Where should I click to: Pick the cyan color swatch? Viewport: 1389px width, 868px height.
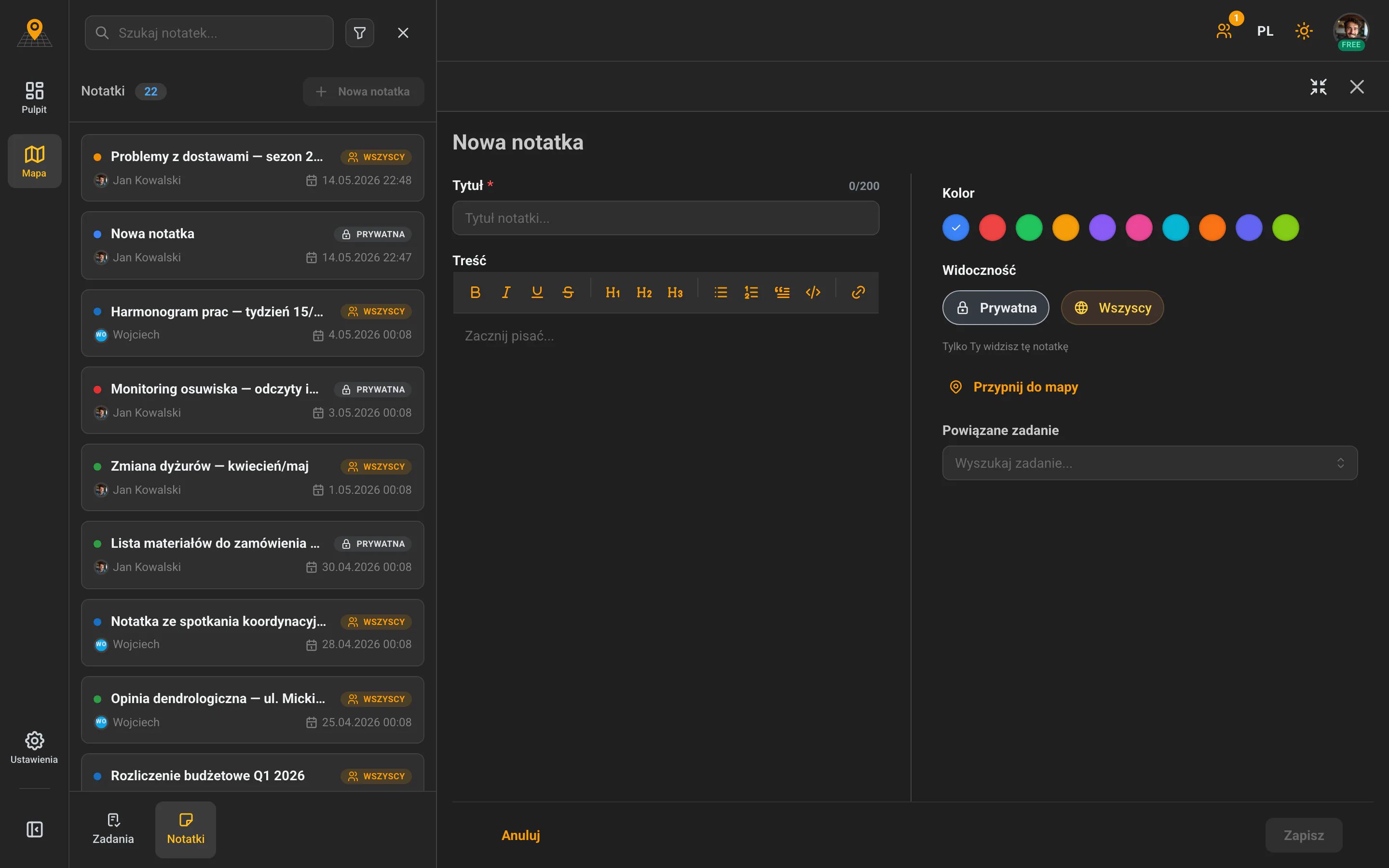(1175, 228)
